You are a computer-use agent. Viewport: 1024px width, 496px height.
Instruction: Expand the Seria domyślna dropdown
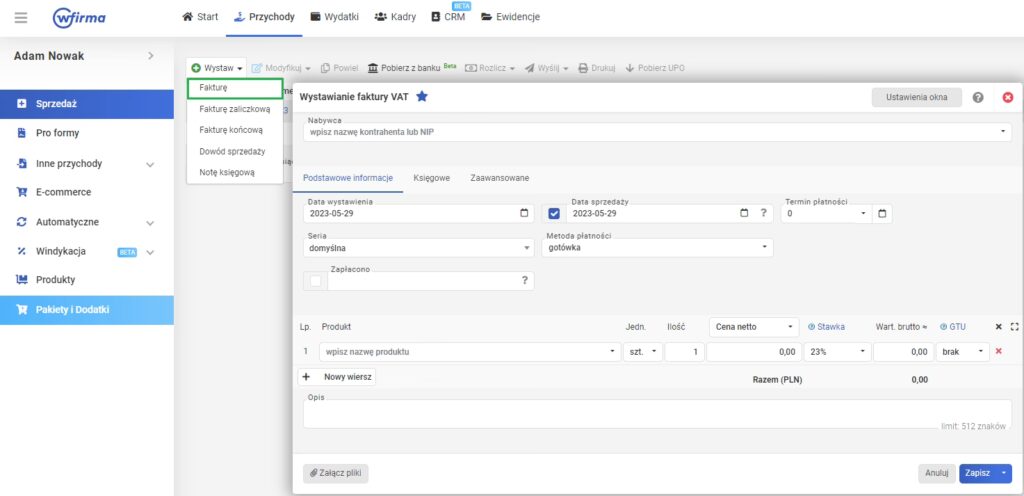(420, 247)
